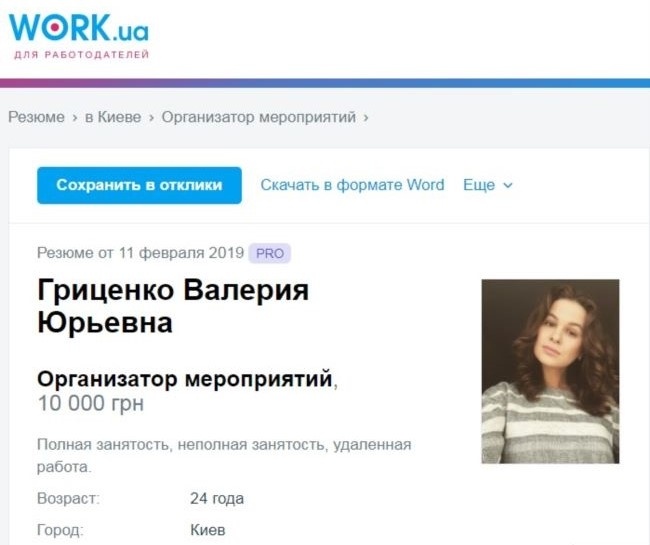Click the arrow after в Киеве breadcrumb
This screenshot has height=545, width=650.
pyautogui.click(x=151, y=118)
